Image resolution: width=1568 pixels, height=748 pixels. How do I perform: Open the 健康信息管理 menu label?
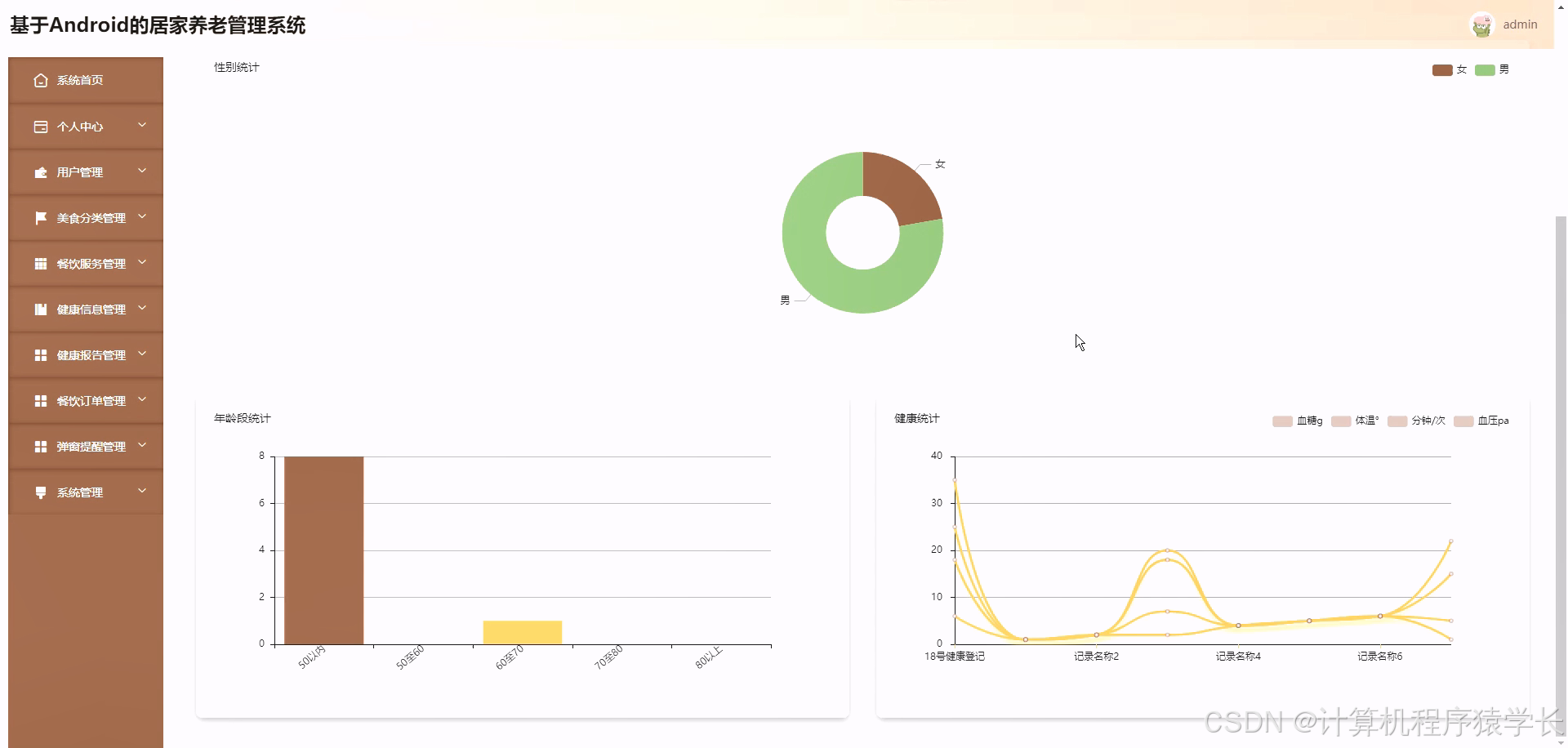pos(91,309)
